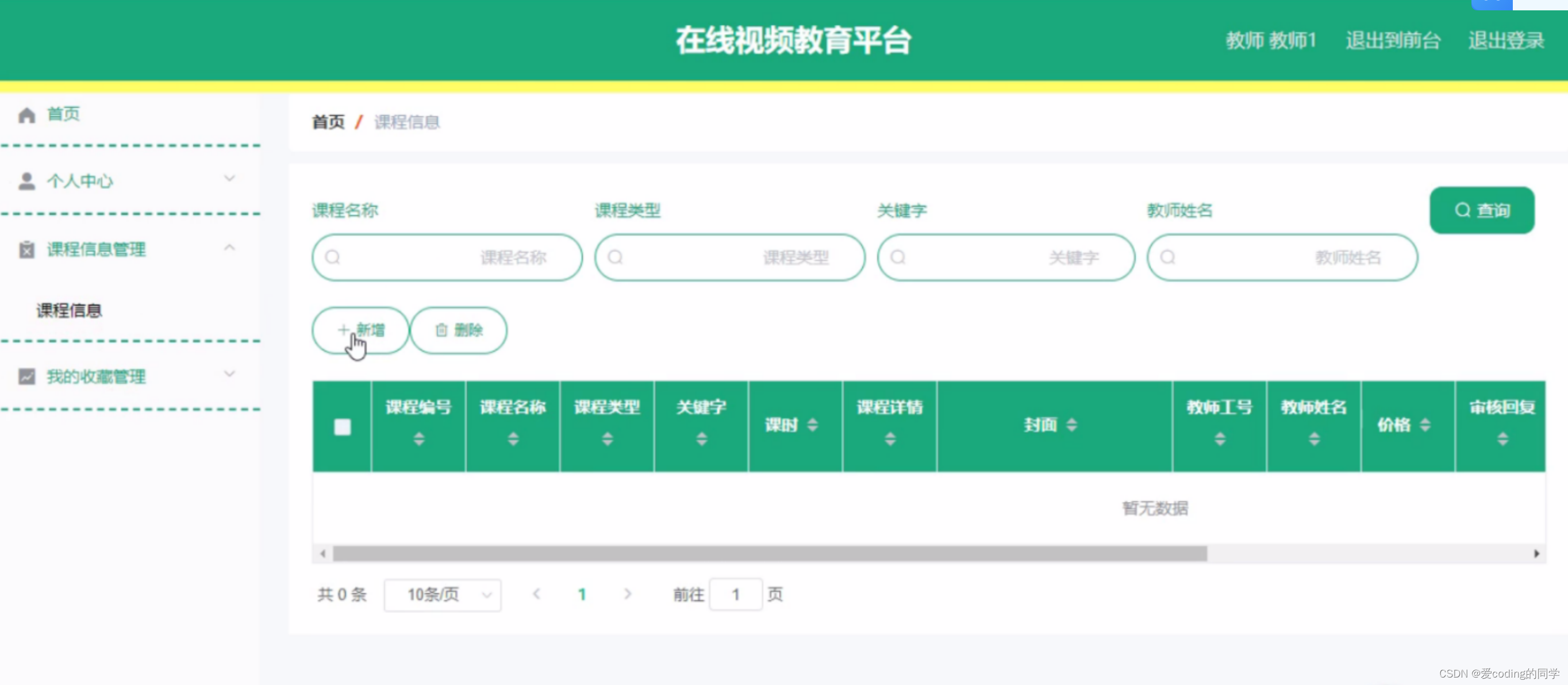Click 共 0 条 total count text

click(x=341, y=594)
